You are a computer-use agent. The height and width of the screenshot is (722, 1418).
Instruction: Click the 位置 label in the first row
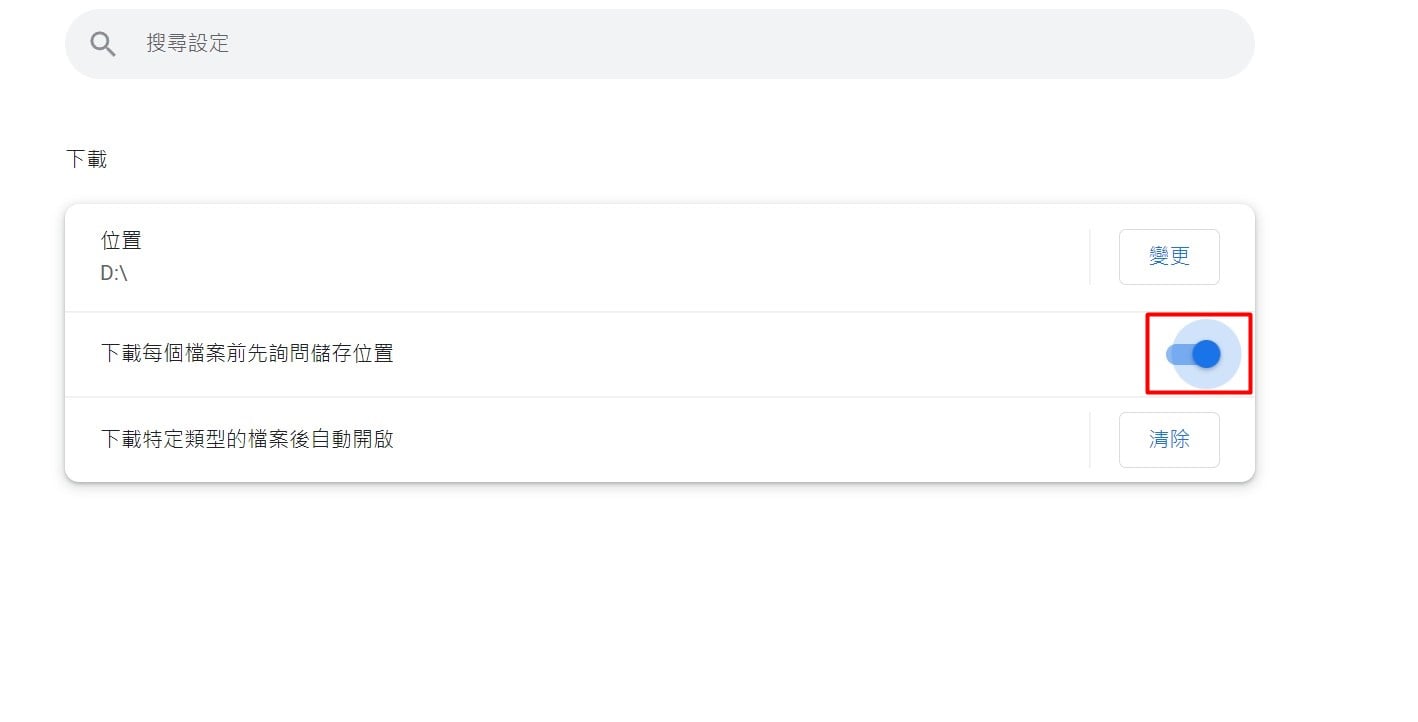(121, 241)
